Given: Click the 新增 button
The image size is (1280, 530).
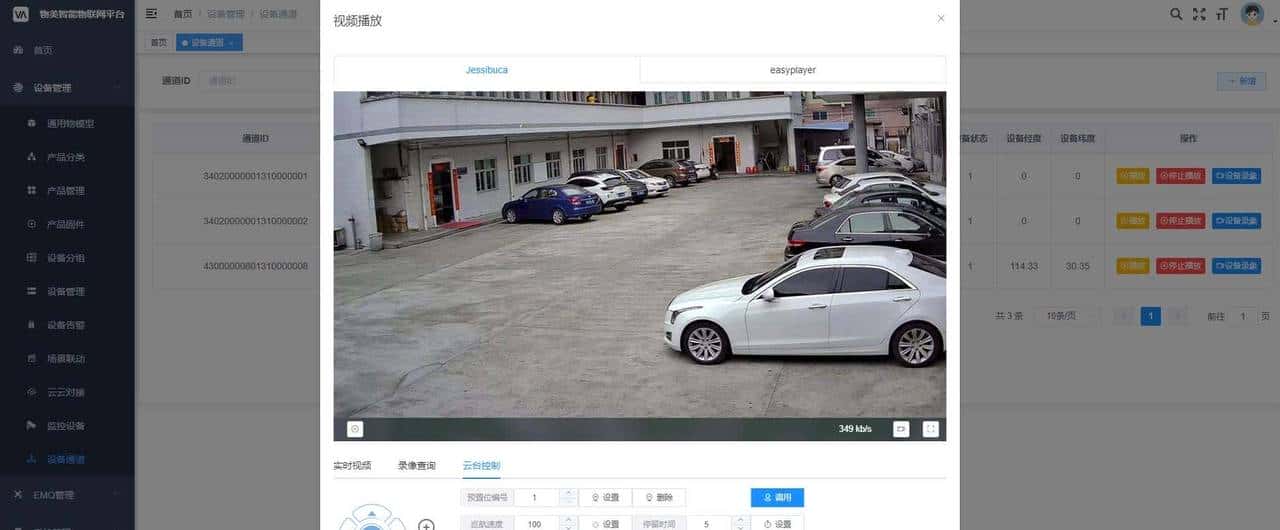Looking at the screenshot, I should (1241, 81).
